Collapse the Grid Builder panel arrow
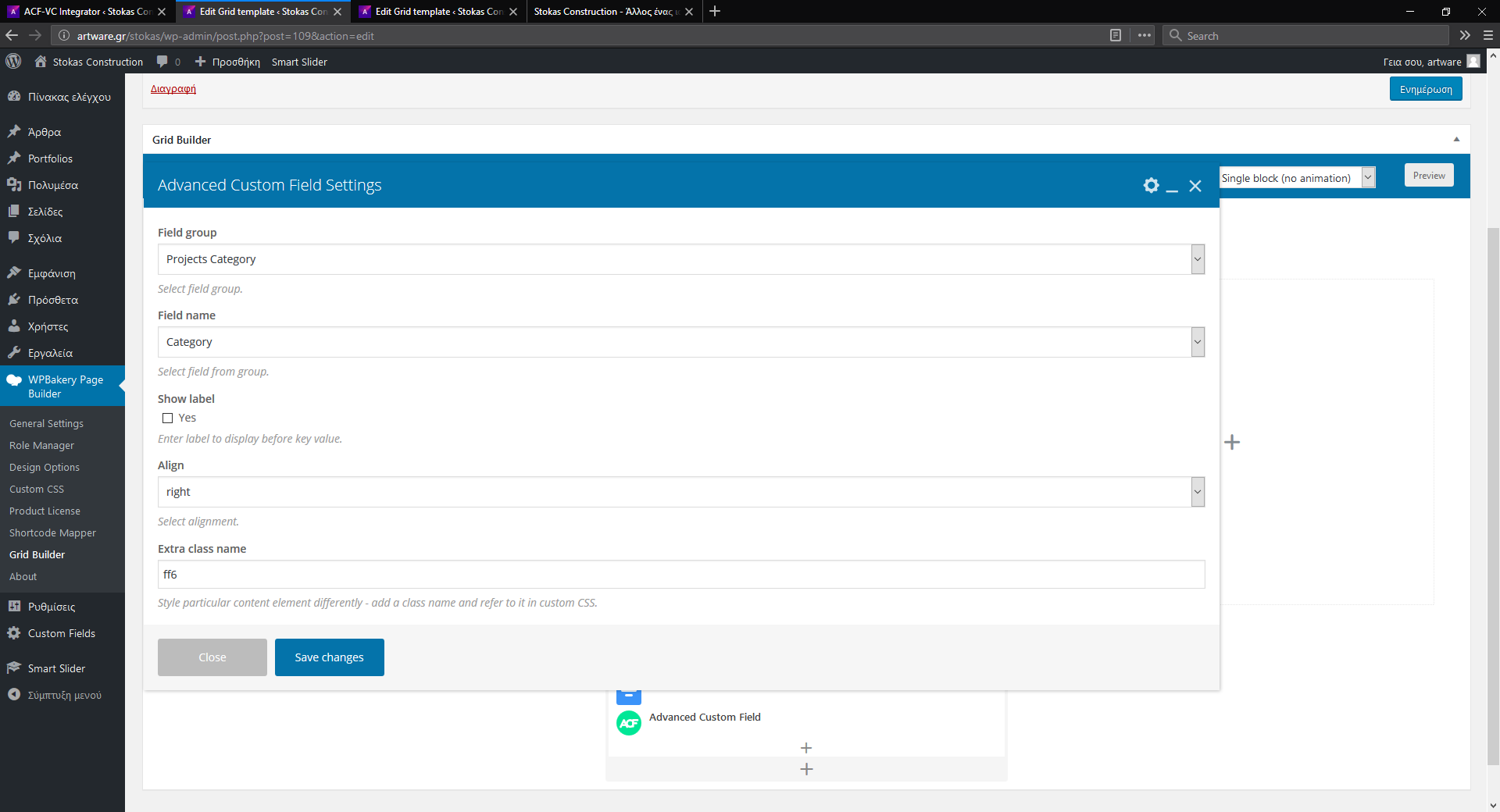This screenshot has width=1500, height=812. pyautogui.click(x=1456, y=140)
